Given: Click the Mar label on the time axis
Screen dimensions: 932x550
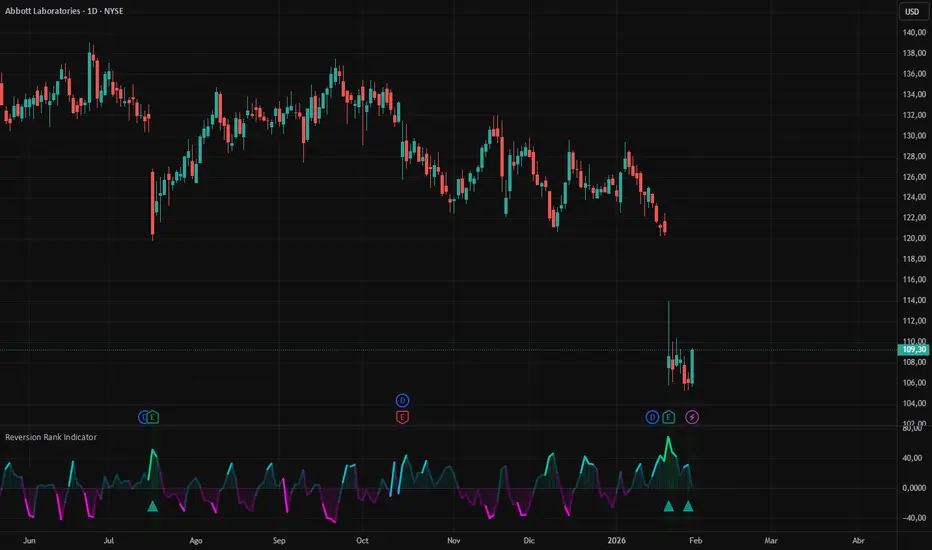Looking at the screenshot, I should [x=771, y=540].
